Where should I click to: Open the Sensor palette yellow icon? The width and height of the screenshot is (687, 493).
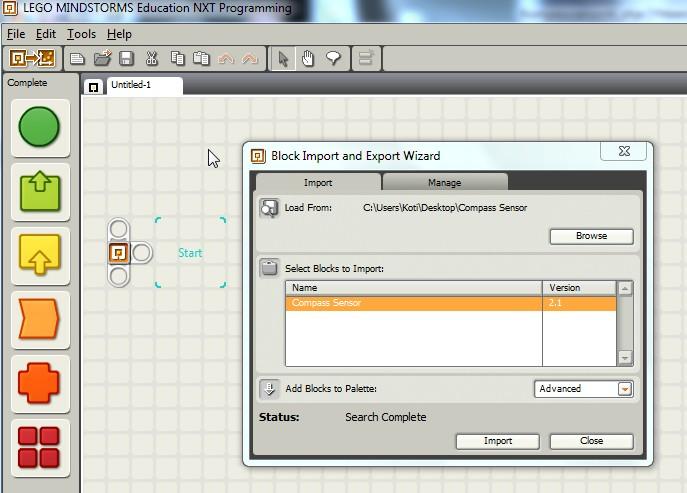[40, 255]
